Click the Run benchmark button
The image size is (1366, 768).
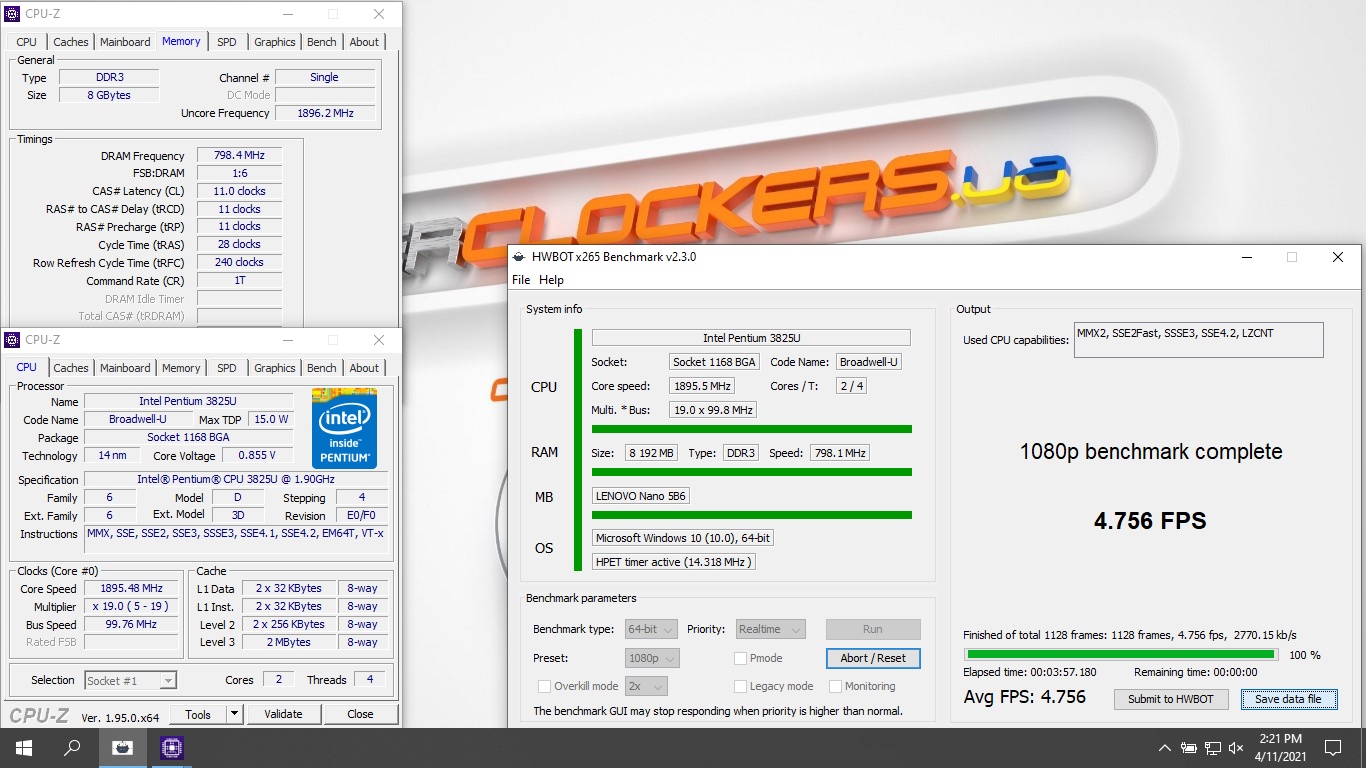pyautogui.click(x=873, y=629)
